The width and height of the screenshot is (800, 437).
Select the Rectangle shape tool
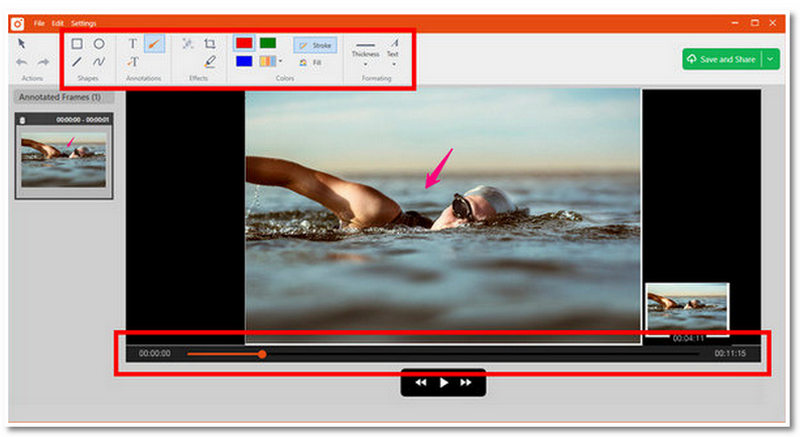(77, 44)
